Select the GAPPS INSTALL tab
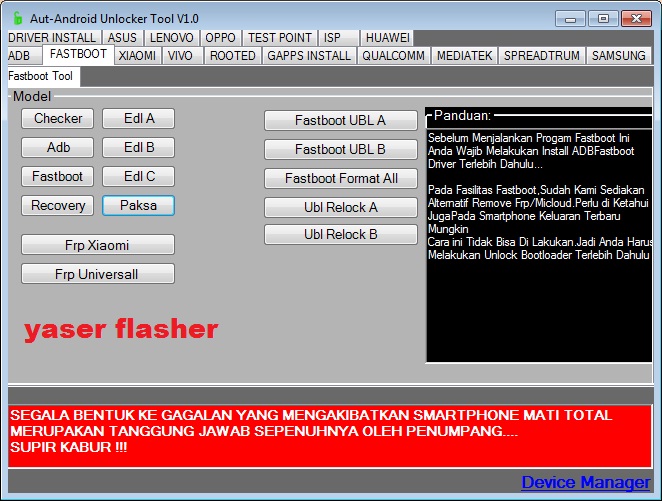The image size is (662, 501). pos(309,55)
